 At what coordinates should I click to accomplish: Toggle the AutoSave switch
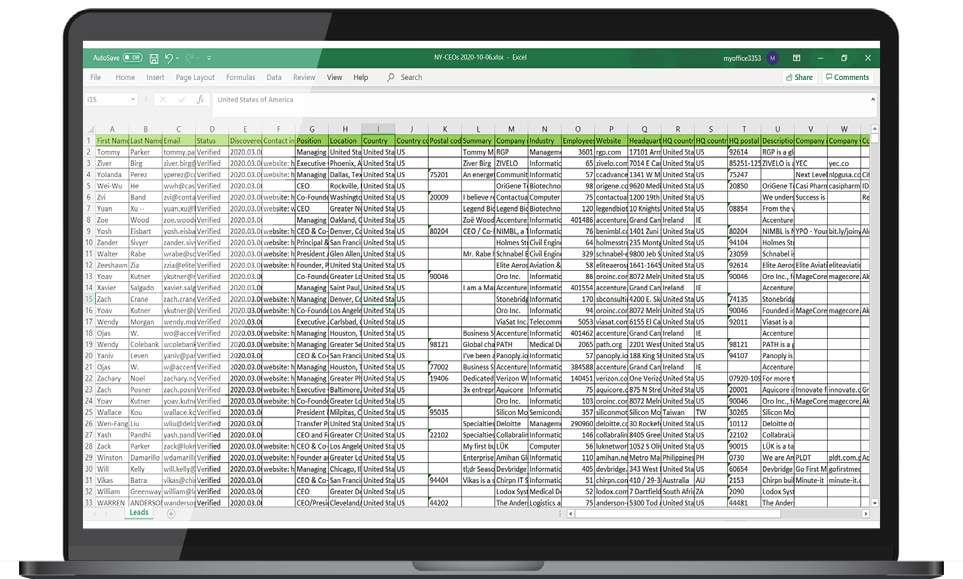(132, 58)
